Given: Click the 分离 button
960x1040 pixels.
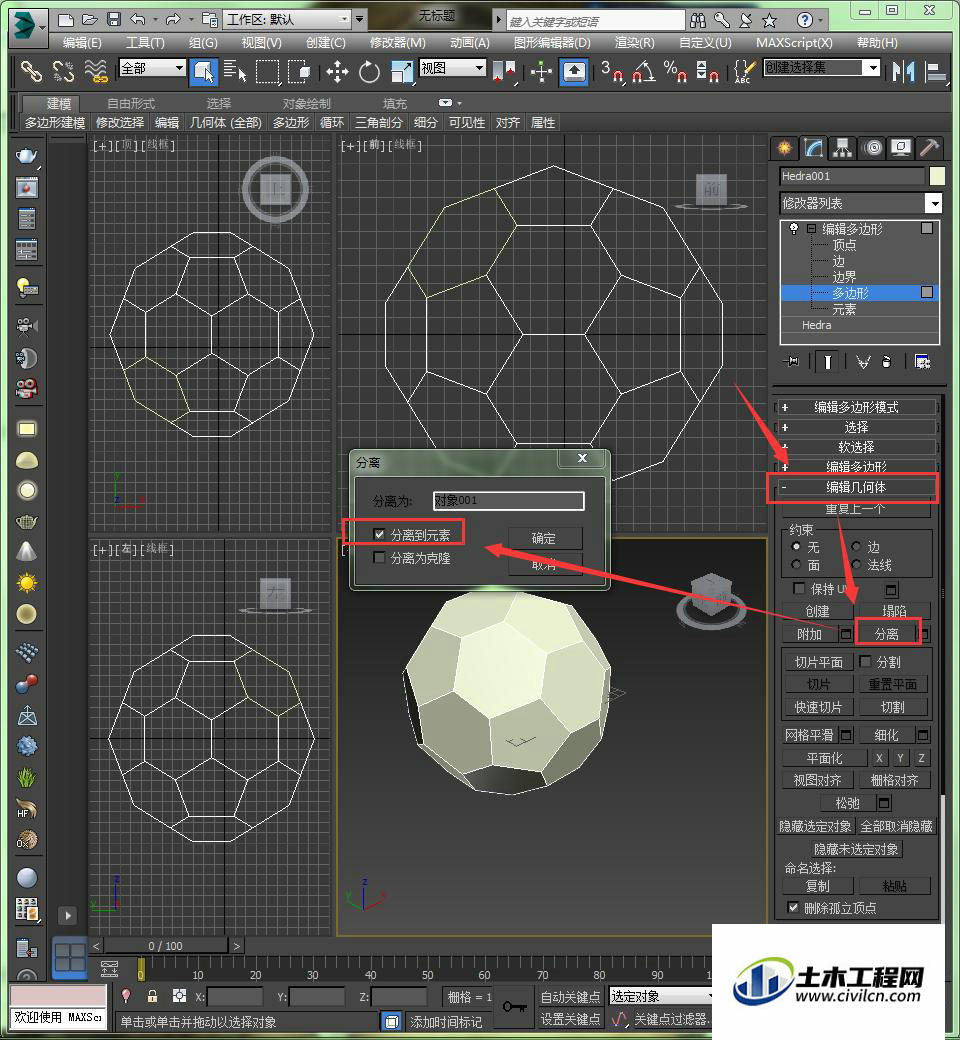Looking at the screenshot, I should [x=887, y=634].
